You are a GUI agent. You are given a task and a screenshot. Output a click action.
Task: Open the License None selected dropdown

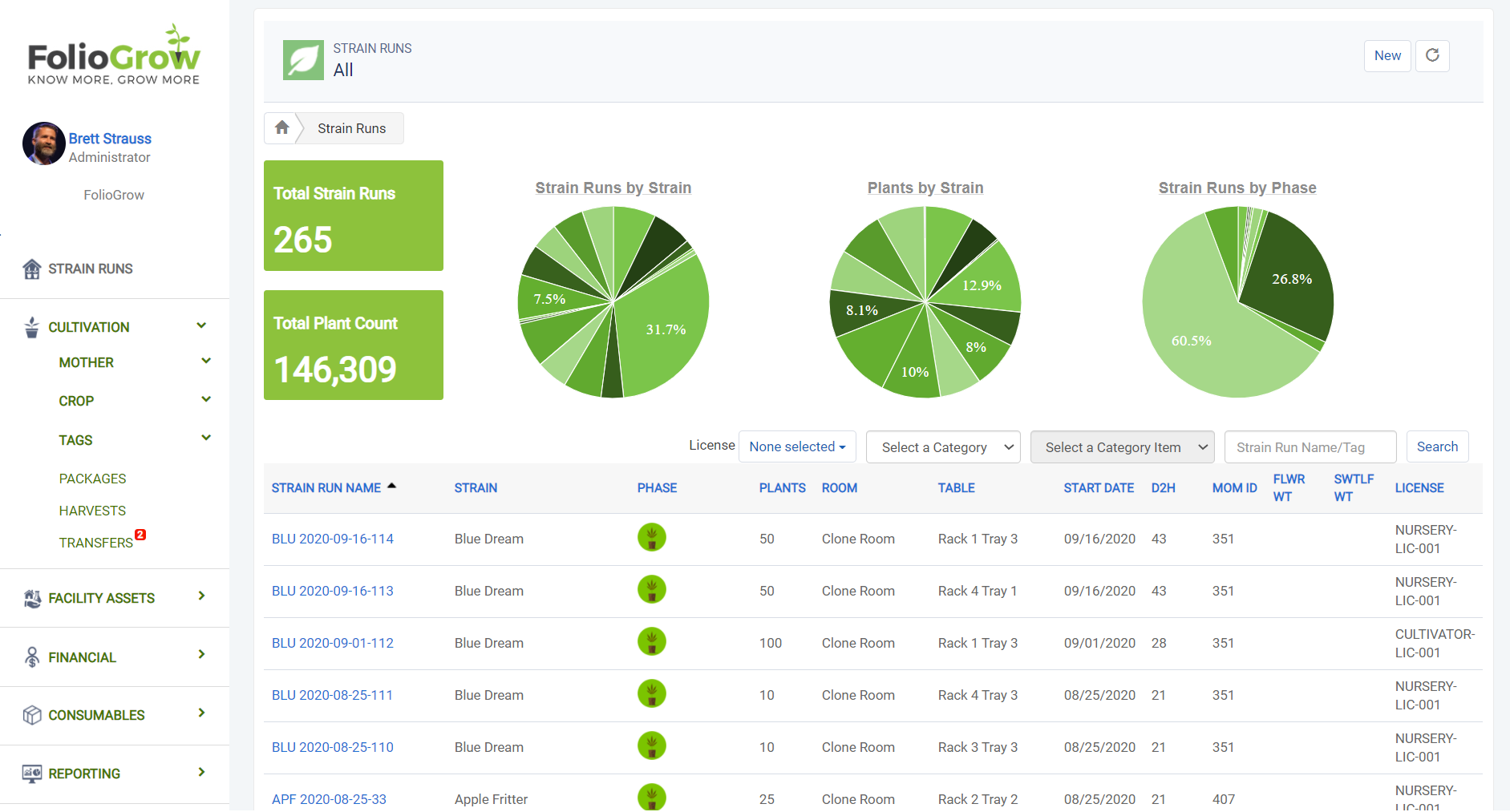click(x=796, y=446)
